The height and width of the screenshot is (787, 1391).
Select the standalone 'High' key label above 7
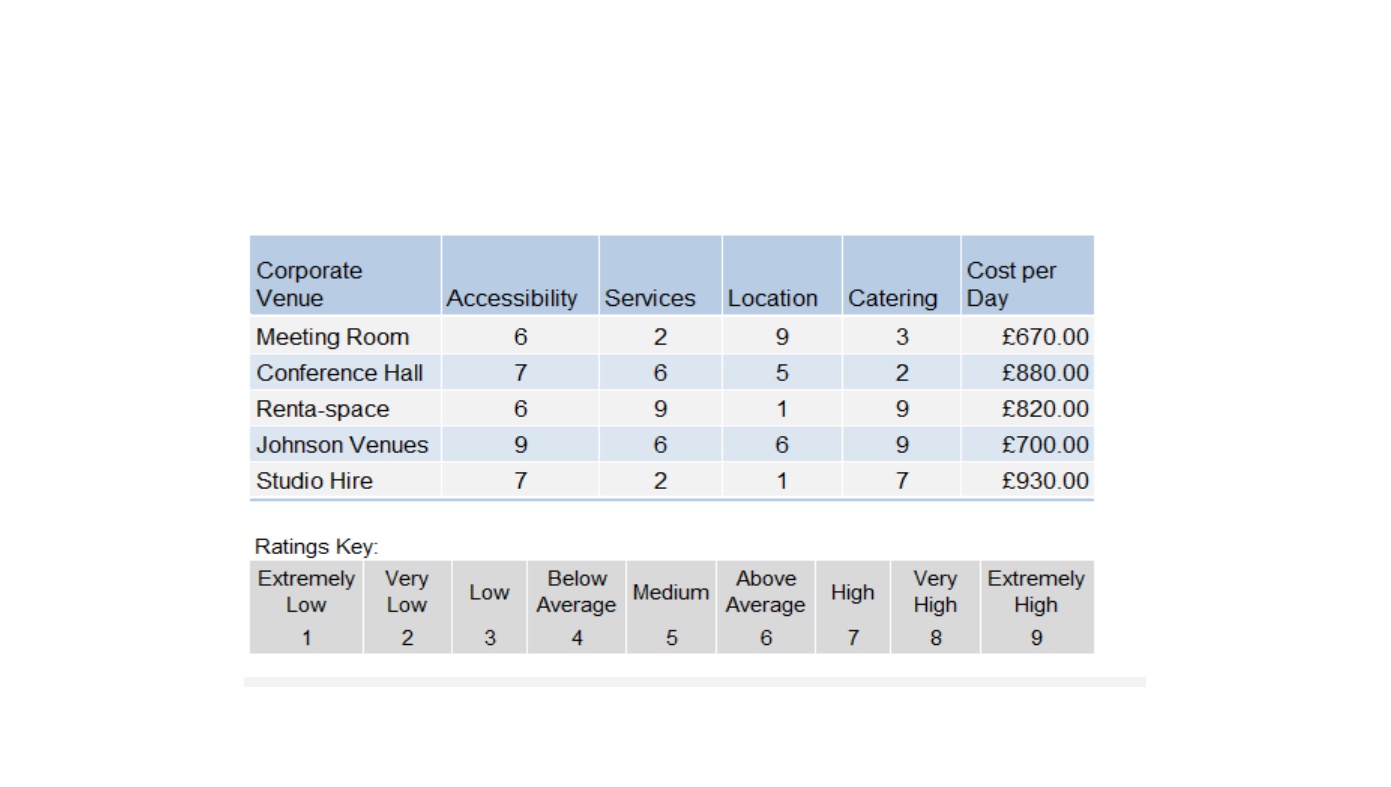[853, 592]
